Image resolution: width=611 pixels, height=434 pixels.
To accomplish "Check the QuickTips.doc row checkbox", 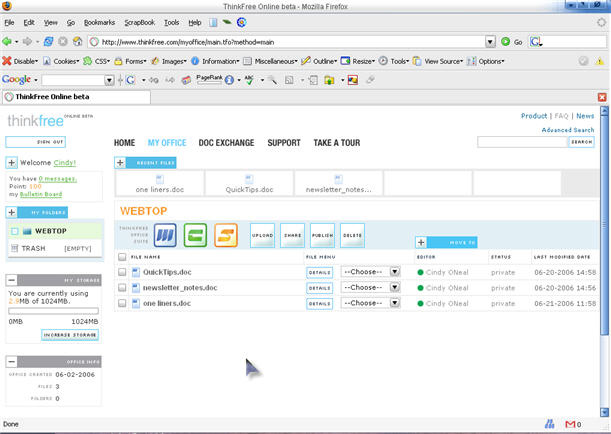I will click(x=122, y=272).
